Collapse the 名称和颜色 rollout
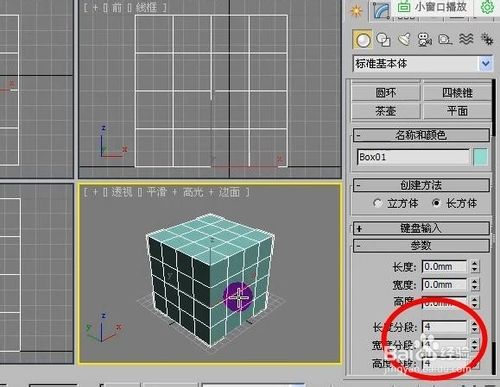500x387 pixels. point(421,135)
